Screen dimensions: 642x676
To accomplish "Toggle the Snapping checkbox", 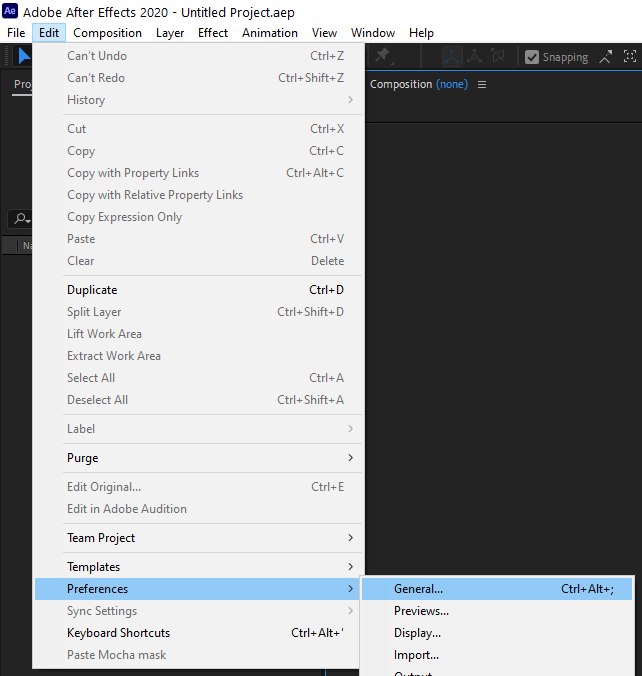I will 532,57.
